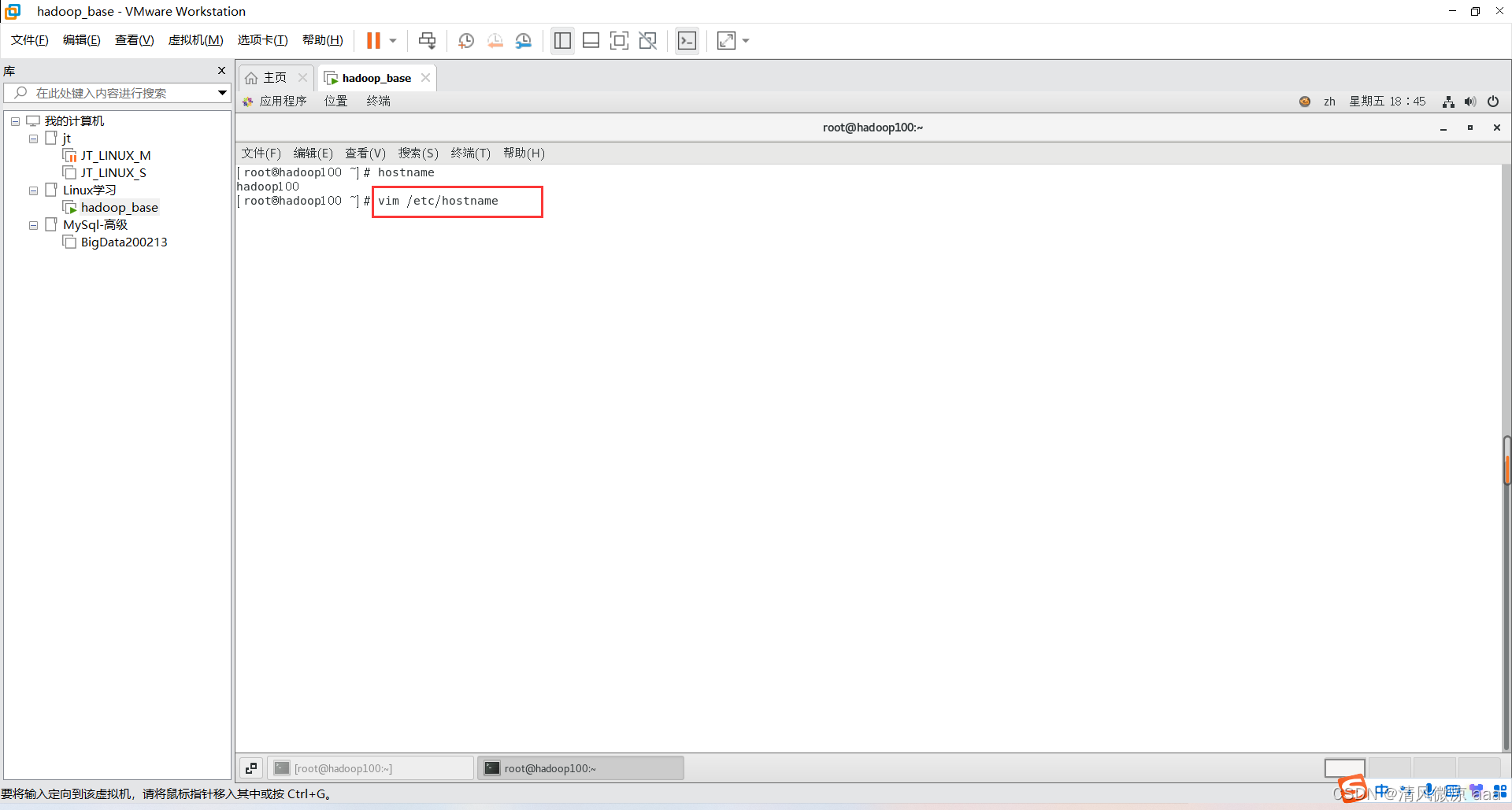The image size is (1512, 810).
Task: Close the 主页 tab
Action: point(302,77)
